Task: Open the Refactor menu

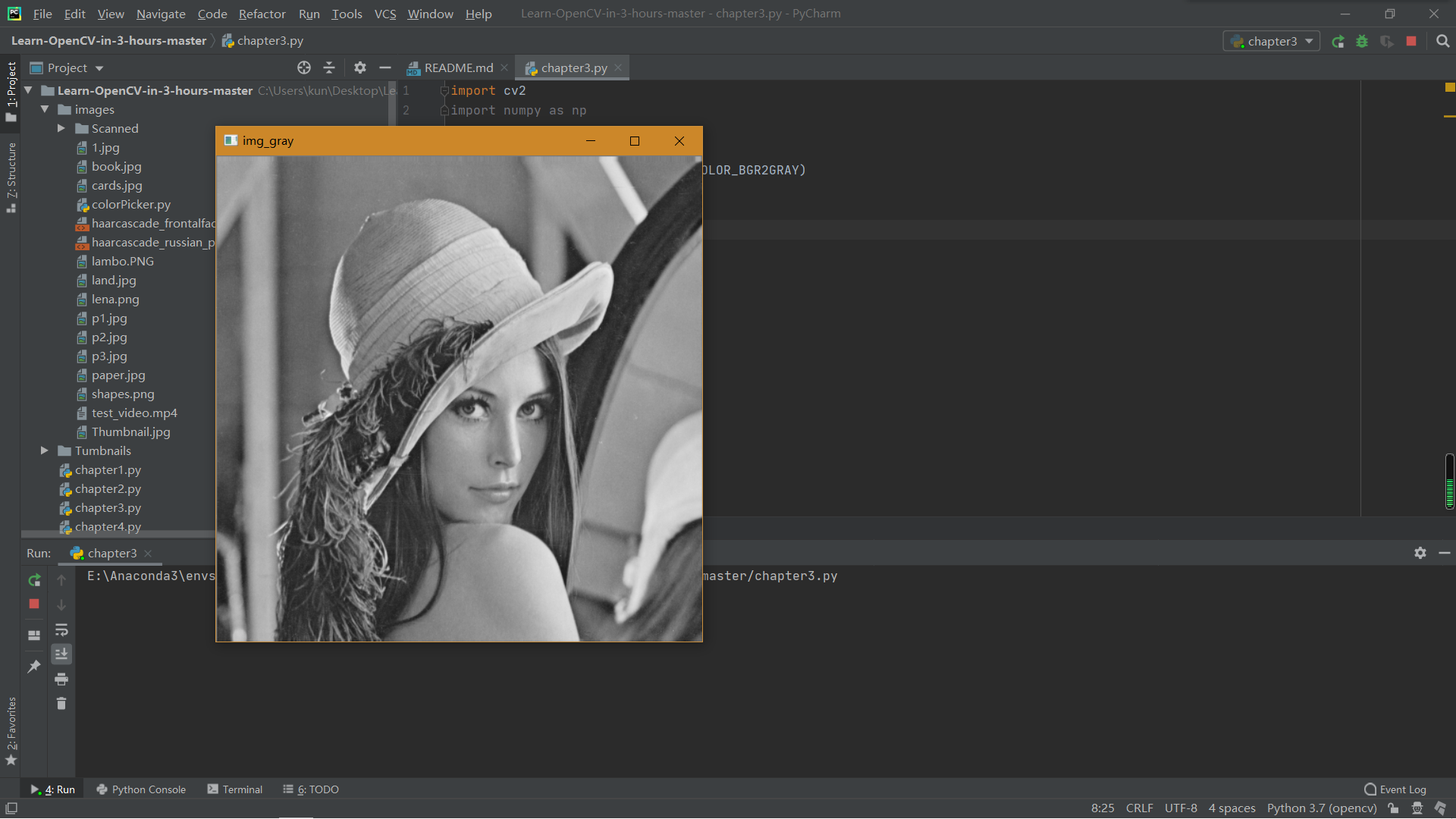Action: (x=262, y=14)
